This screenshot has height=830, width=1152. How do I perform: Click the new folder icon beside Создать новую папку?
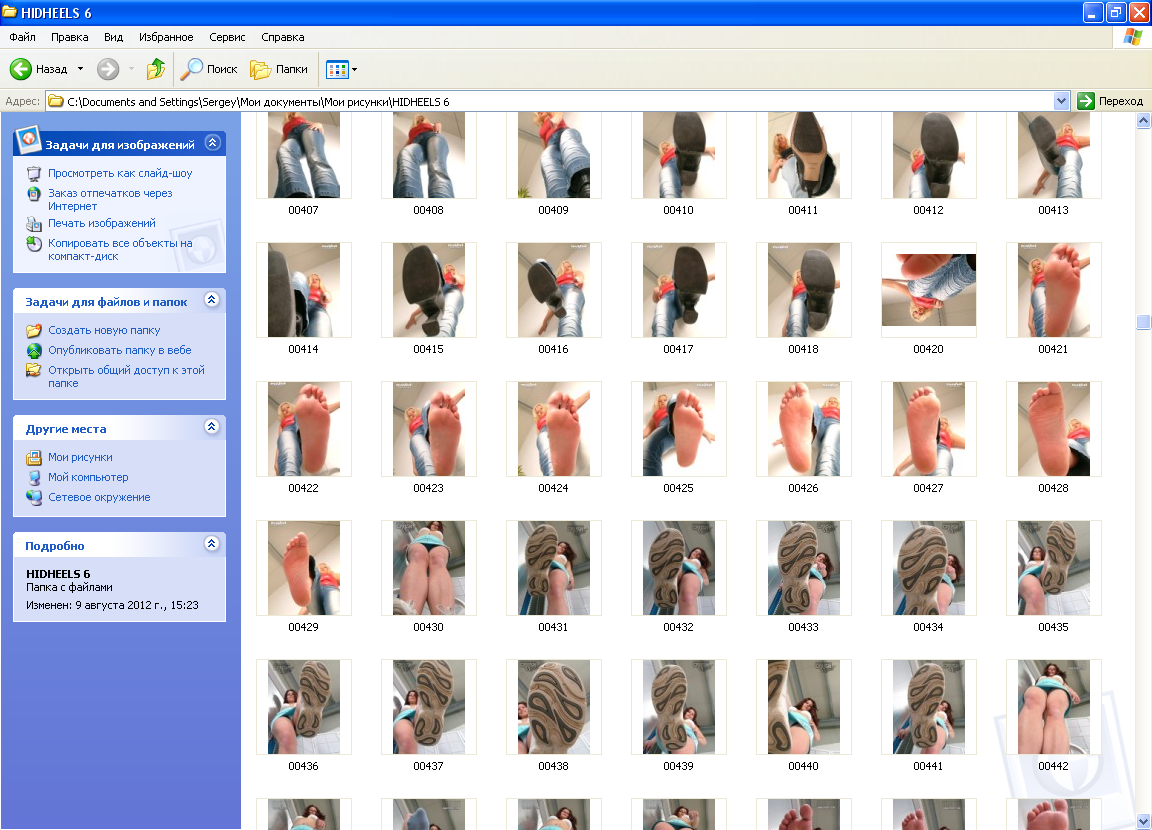click(34, 331)
